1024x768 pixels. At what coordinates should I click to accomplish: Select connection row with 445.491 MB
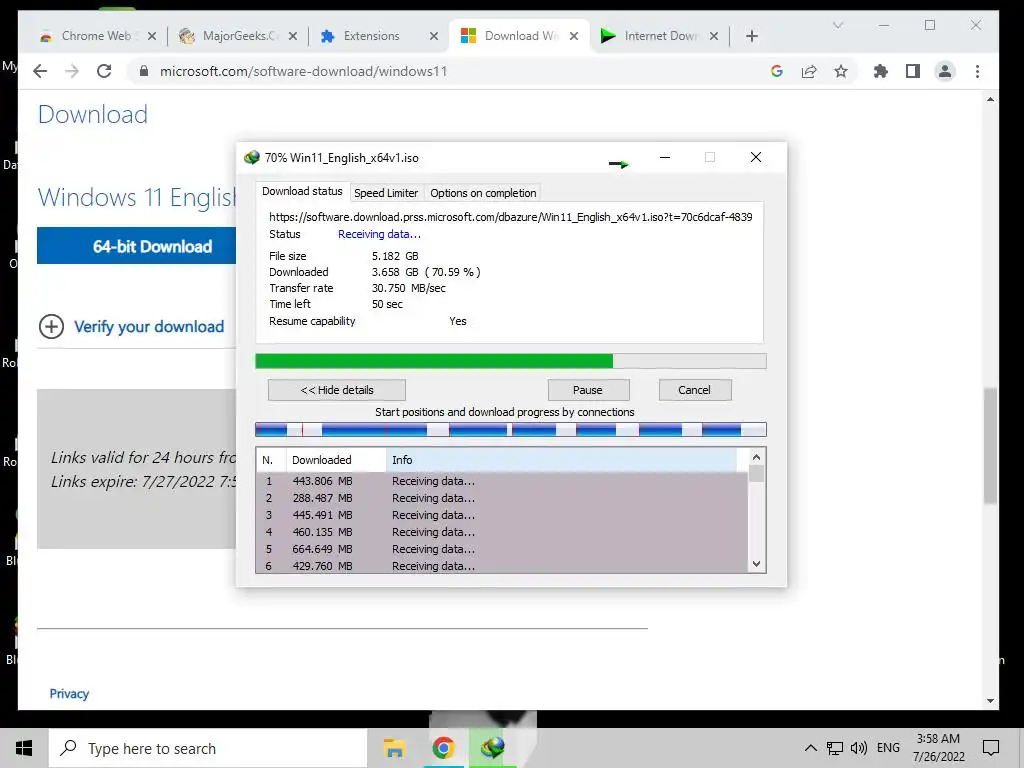point(502,515)
